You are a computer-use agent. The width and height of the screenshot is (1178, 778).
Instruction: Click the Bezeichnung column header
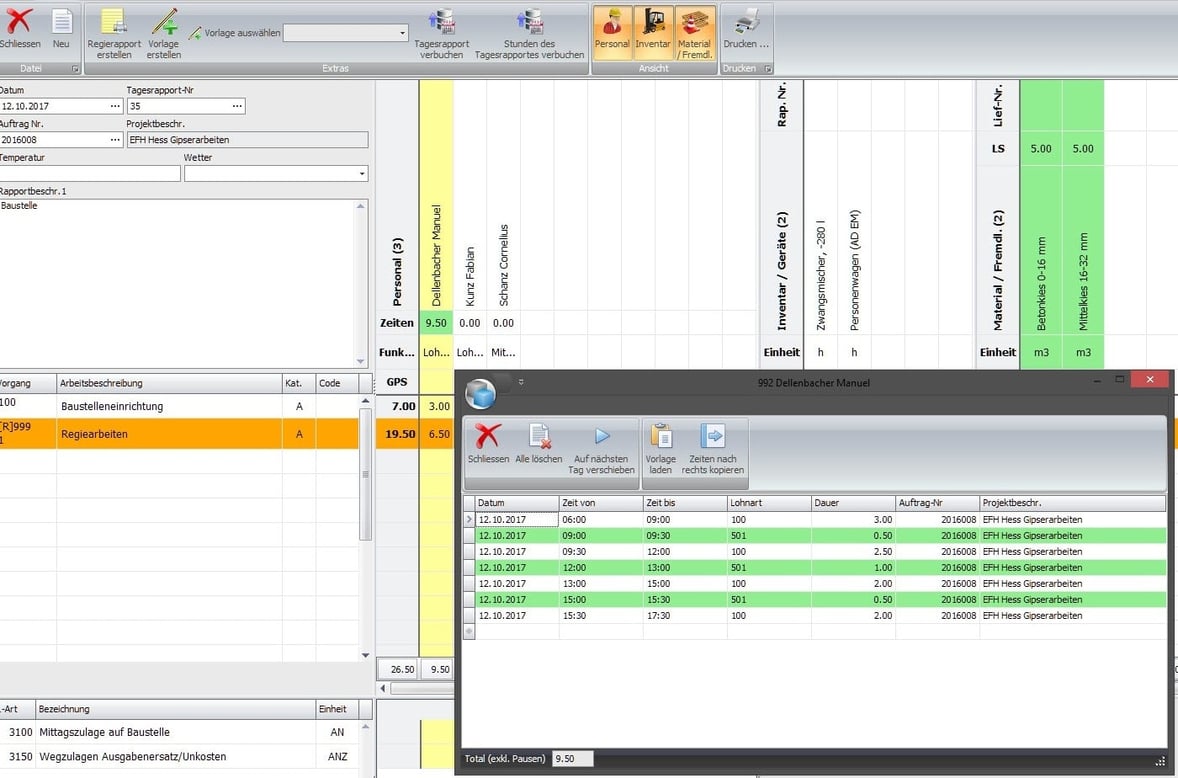[x=176, y=709]
